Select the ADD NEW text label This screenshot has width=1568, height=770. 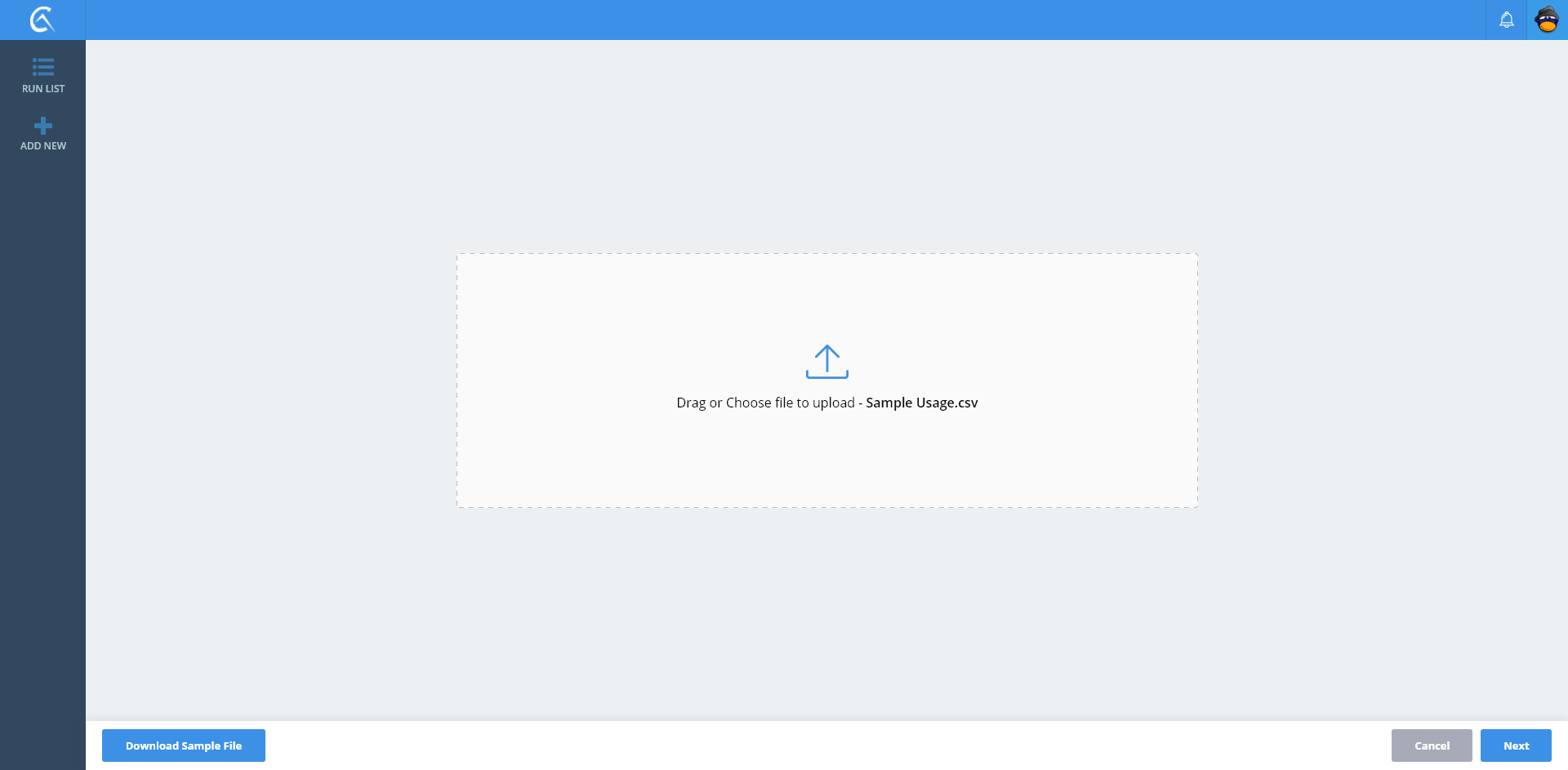[x=43, y=146]
